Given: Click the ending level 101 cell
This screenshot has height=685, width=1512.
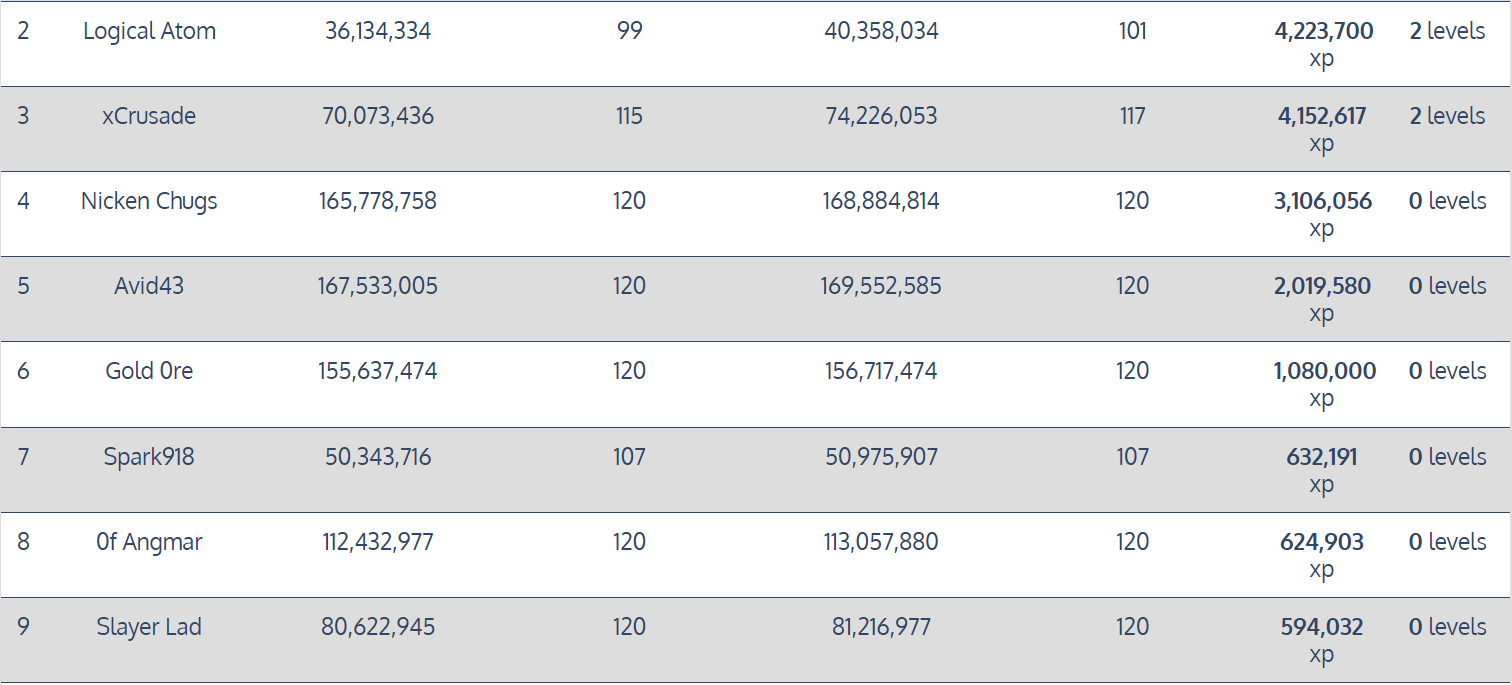Looking at the screenshot, I should click(1132, 31).
